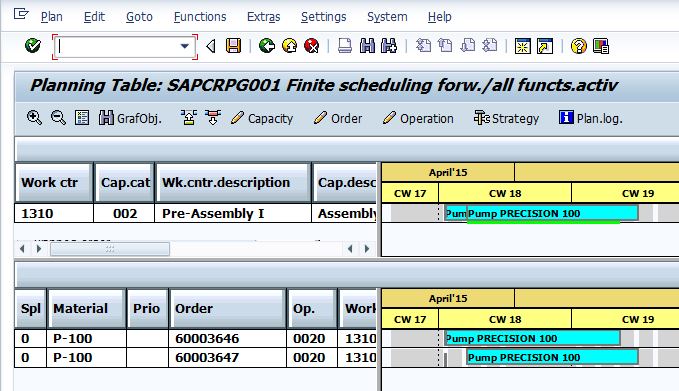679x391 pixels.
Task: Go to first page icon
Action: [423, 45]
